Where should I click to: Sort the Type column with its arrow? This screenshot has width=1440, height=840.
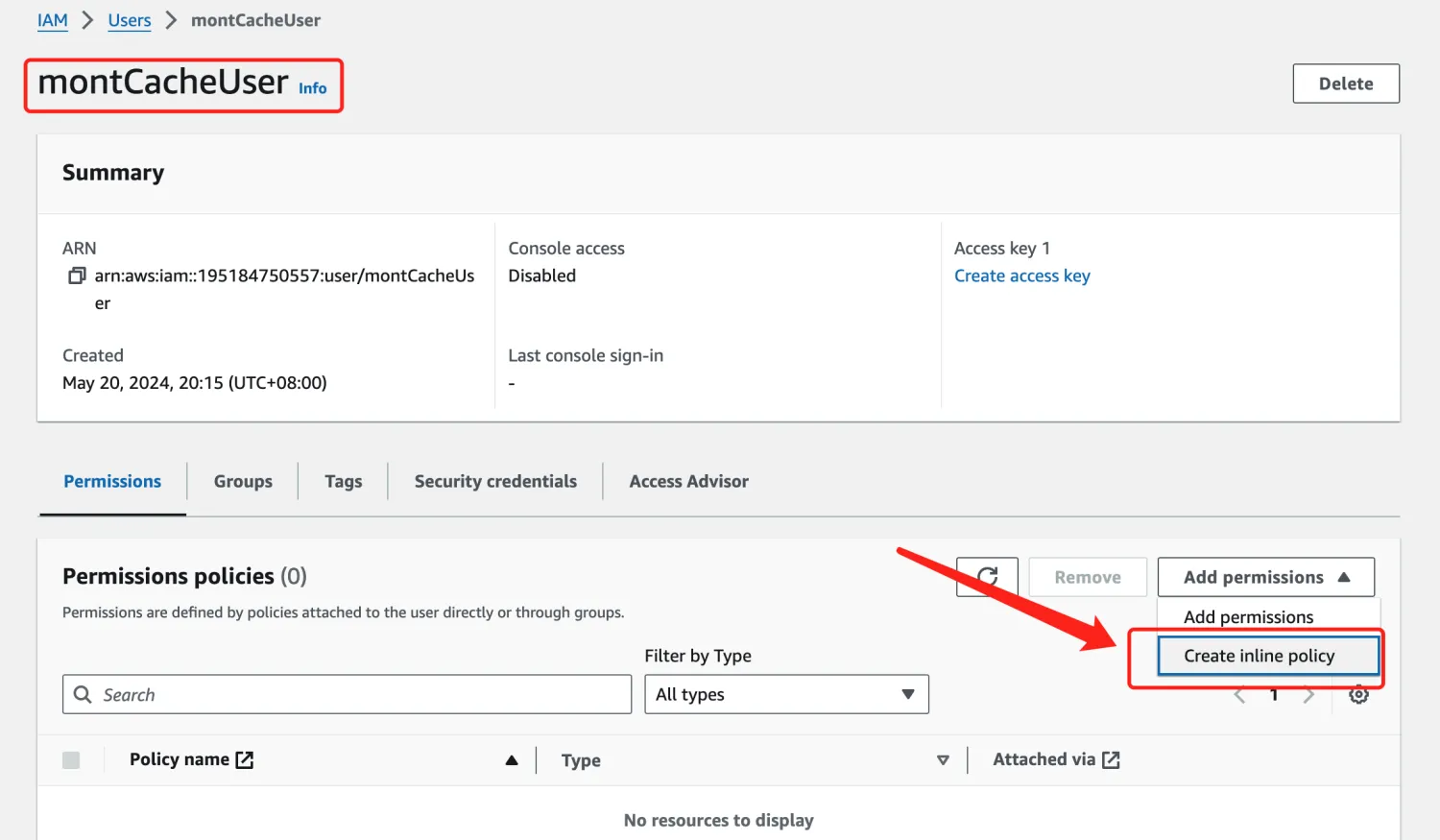pyautogui.click(x=943, y=760)
